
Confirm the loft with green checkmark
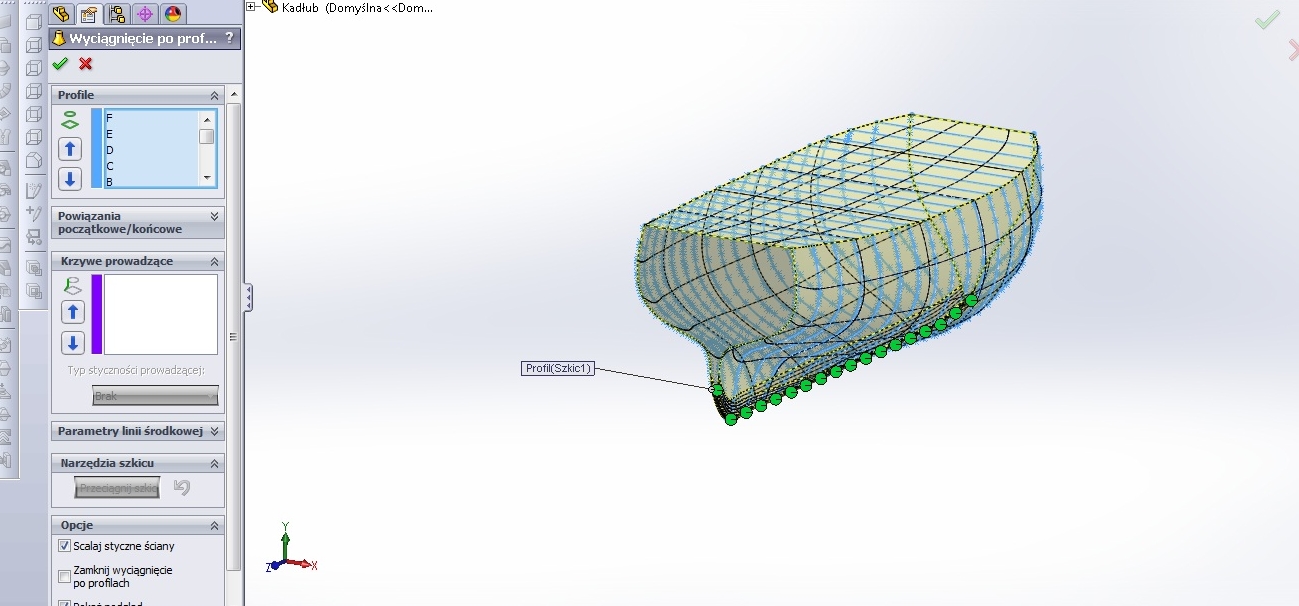point(60,64)
